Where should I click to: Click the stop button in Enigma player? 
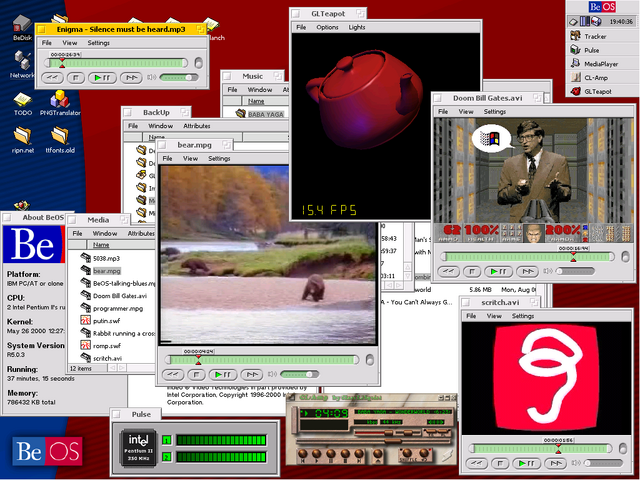(x=76, y=78)
